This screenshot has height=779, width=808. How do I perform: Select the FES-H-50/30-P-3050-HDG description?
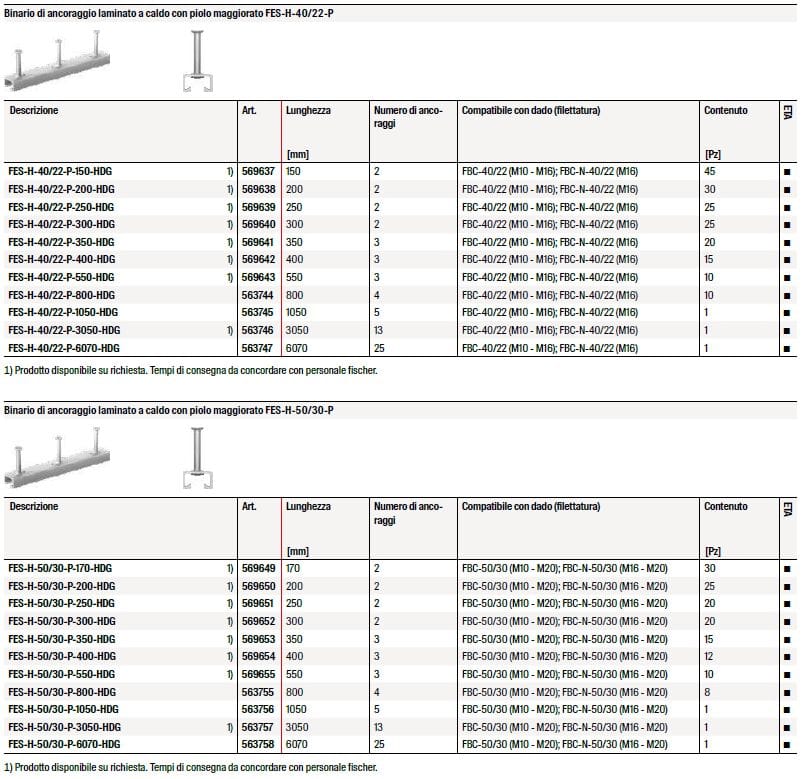point(64,727)
